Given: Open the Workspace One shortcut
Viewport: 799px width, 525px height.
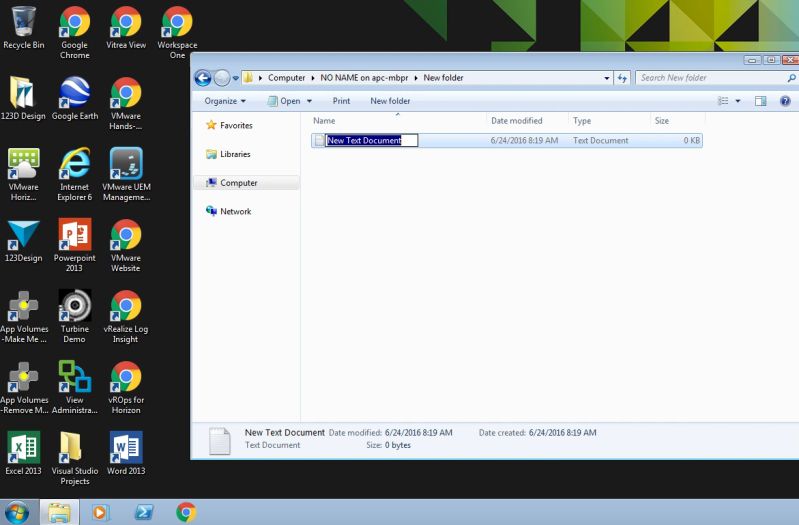Looking at the screenshot, I should [177, 32].
